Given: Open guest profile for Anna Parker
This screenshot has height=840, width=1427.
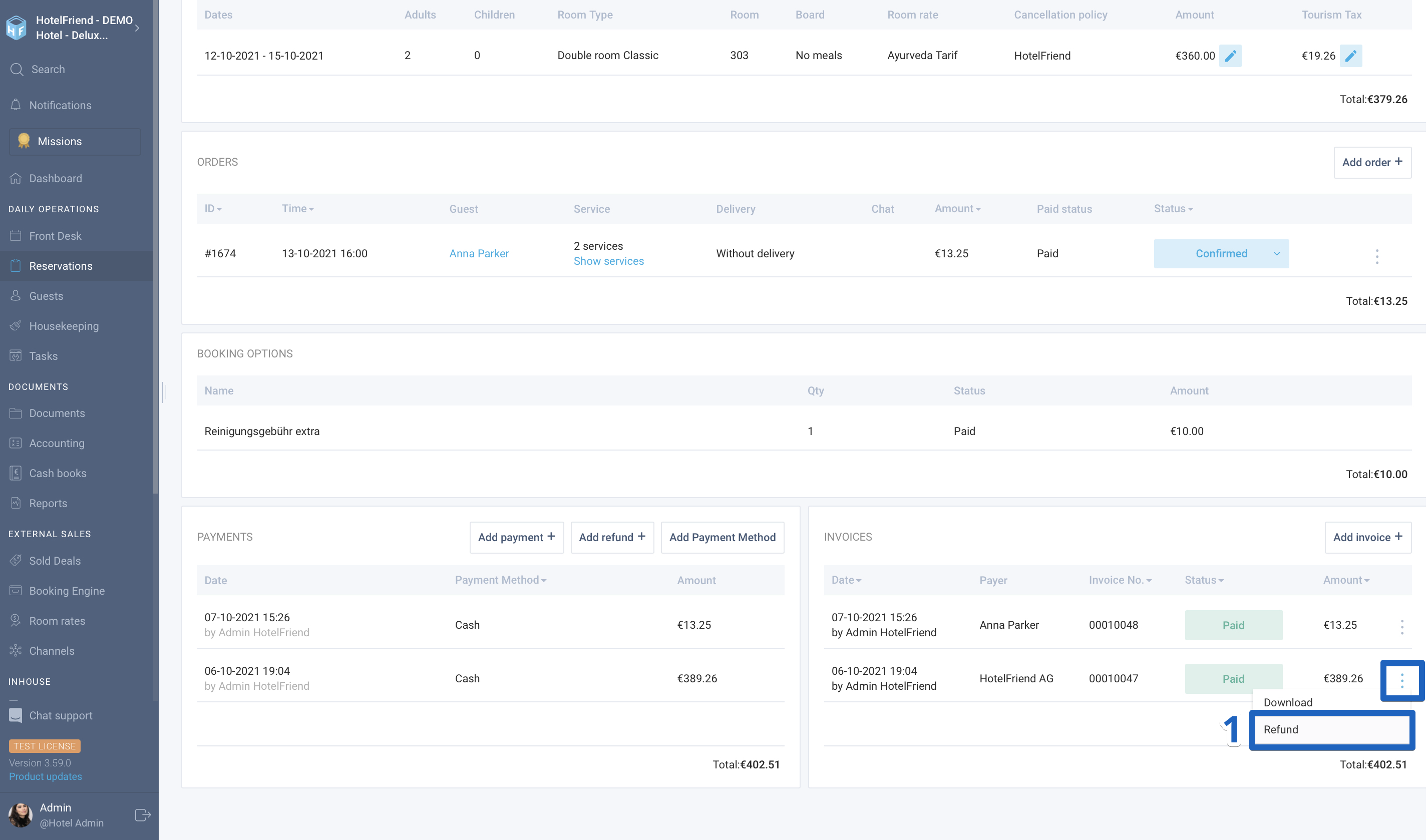Looking at the screenshot, I should click(x=479, y=253).
